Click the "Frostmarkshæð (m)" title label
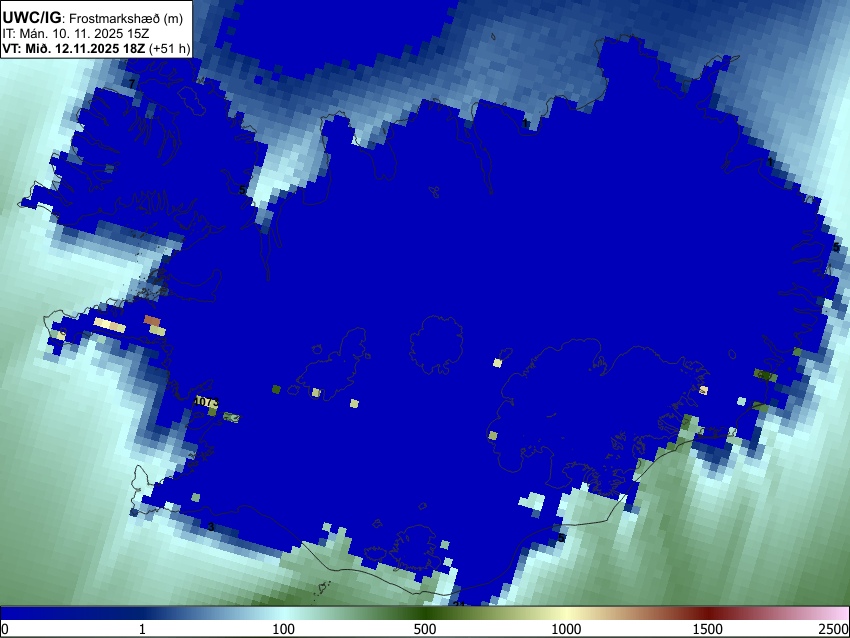850x638 pixels. click(126, 18)
